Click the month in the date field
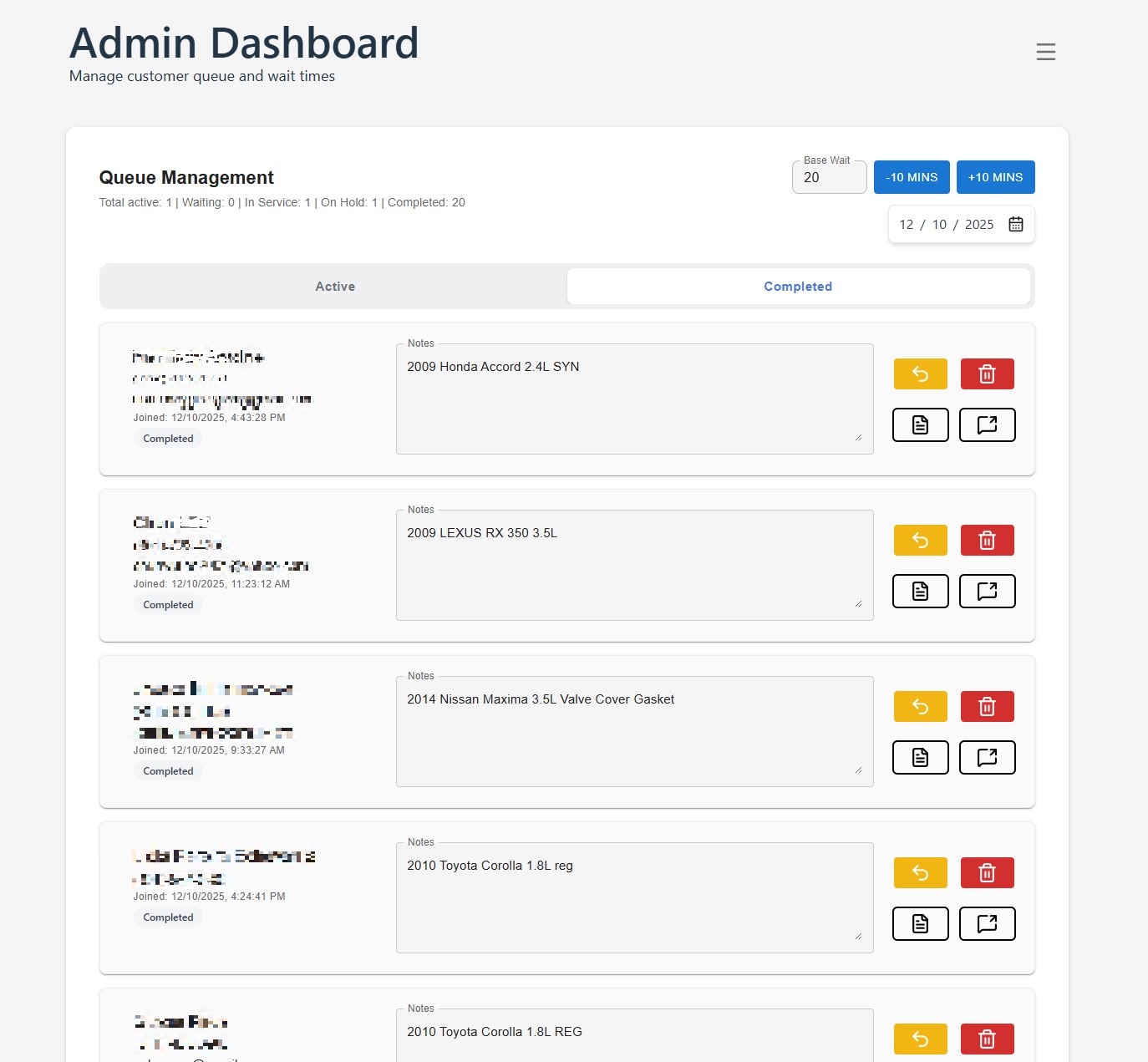 (907, 225)
